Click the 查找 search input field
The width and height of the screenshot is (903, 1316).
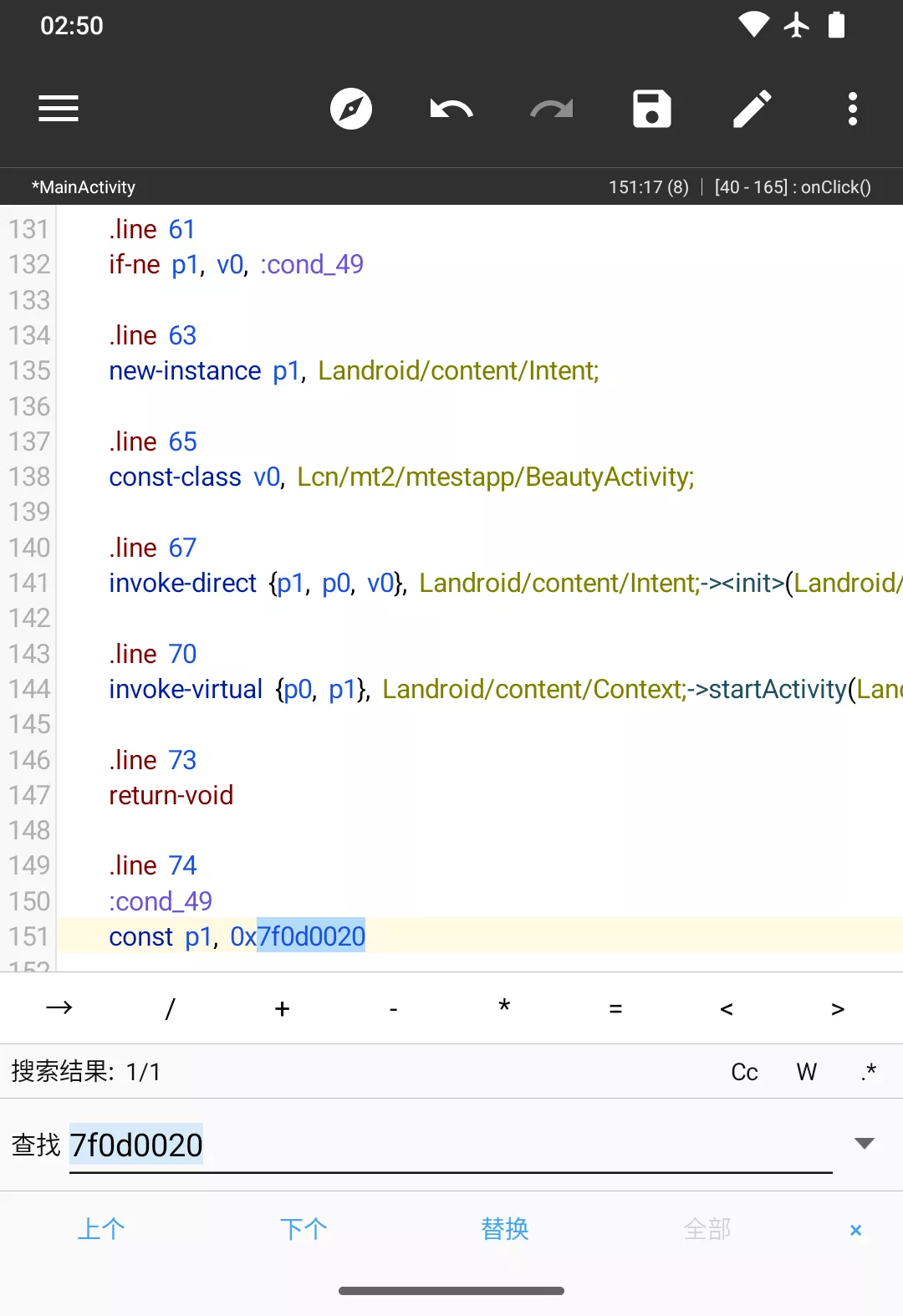coord(450,1145)
